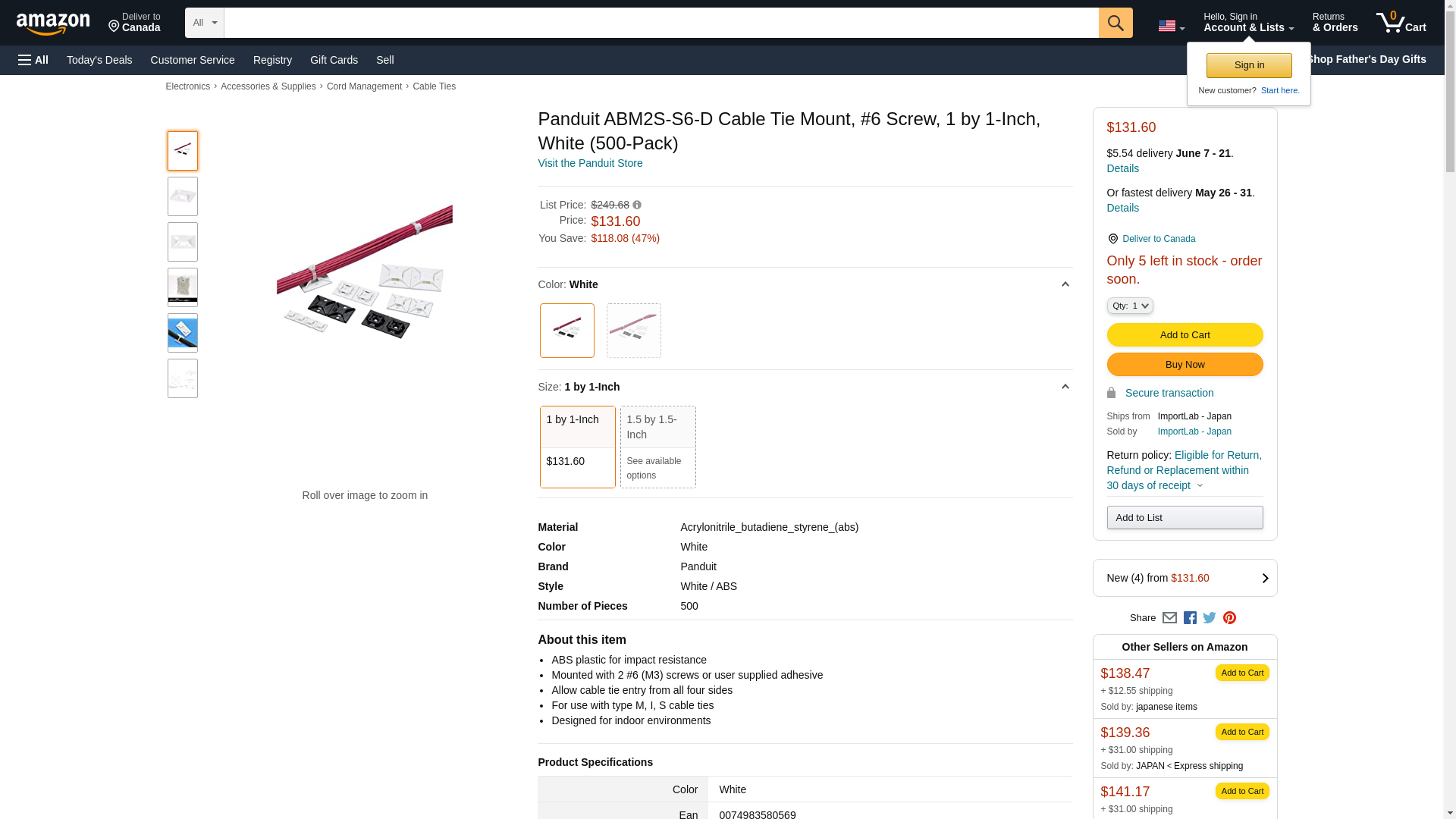The height and width of the screenshot is (819, 1456).
Task: Visit the Panduit Store link
Action: click(590, 163)
